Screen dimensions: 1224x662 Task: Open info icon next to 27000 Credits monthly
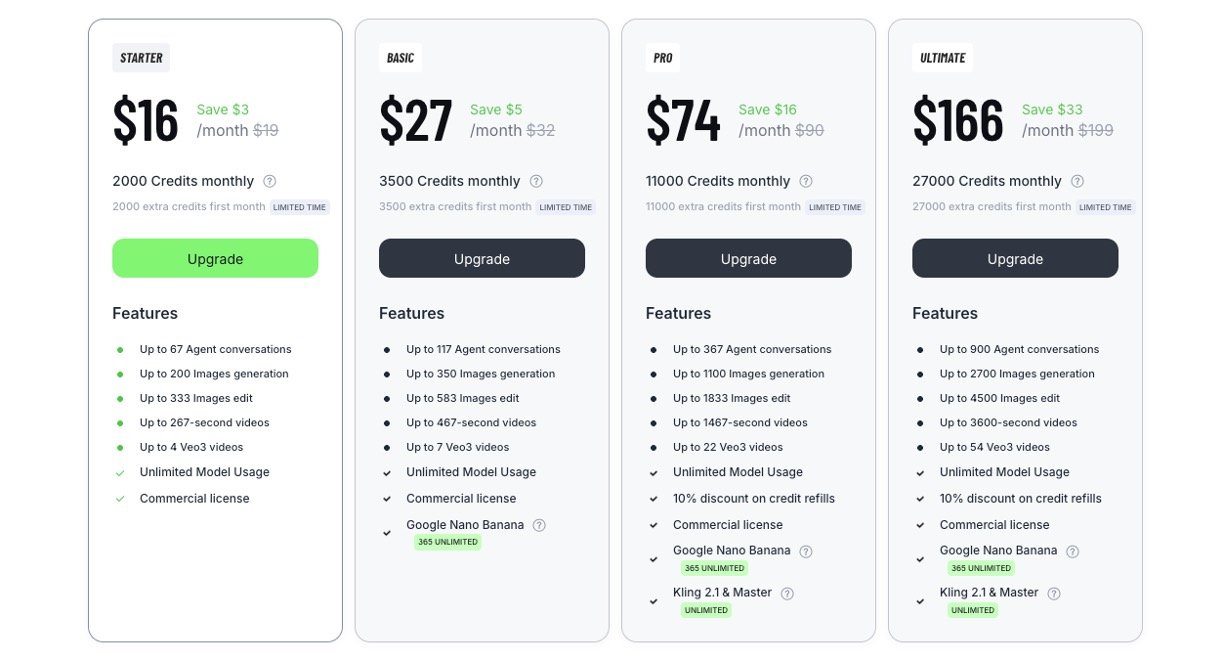tap(1077, 181)
